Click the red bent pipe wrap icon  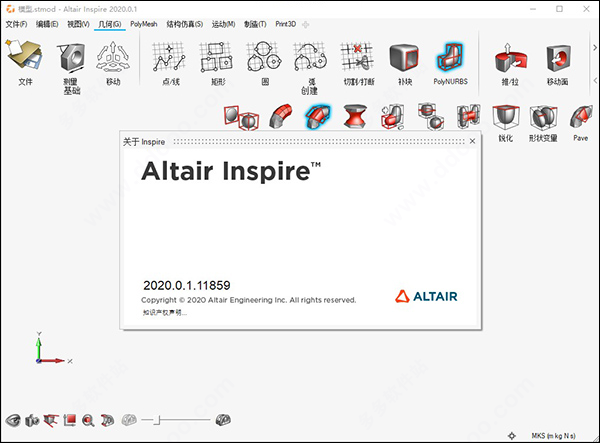[281, 116]
